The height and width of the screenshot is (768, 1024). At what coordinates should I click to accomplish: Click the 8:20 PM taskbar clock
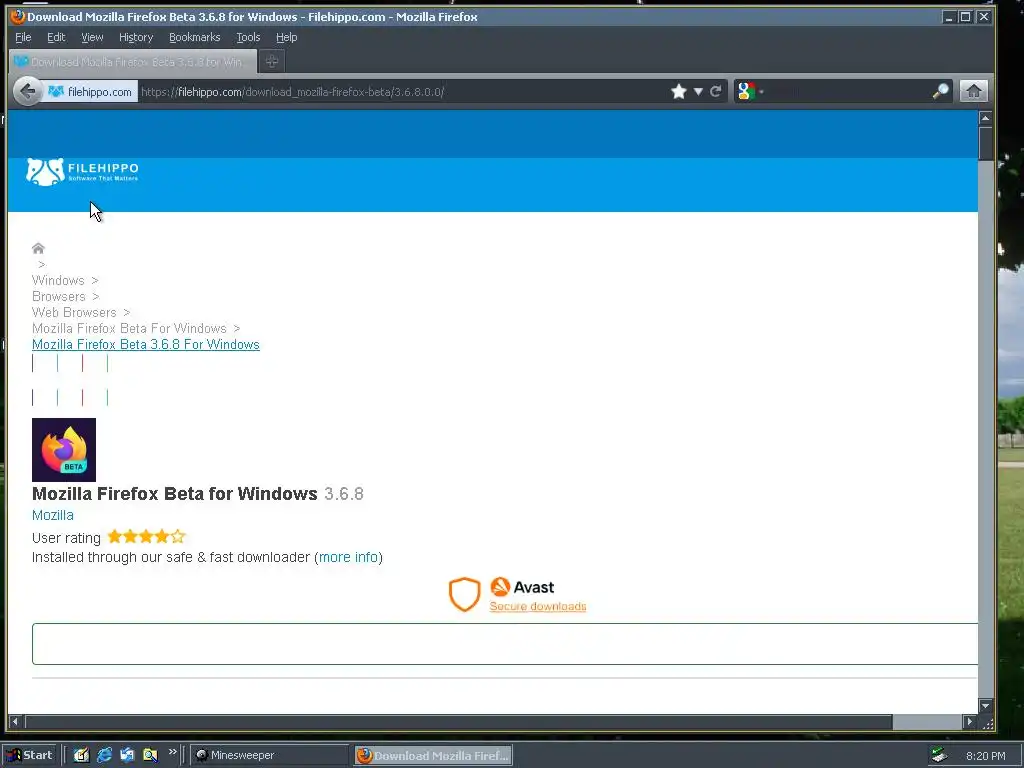(985, 756)
